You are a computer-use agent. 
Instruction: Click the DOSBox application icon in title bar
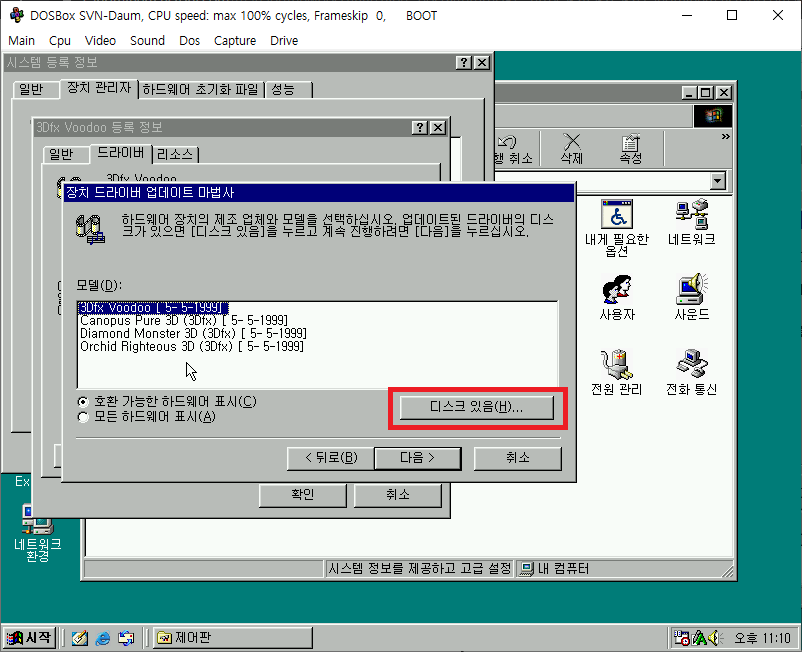16,15
